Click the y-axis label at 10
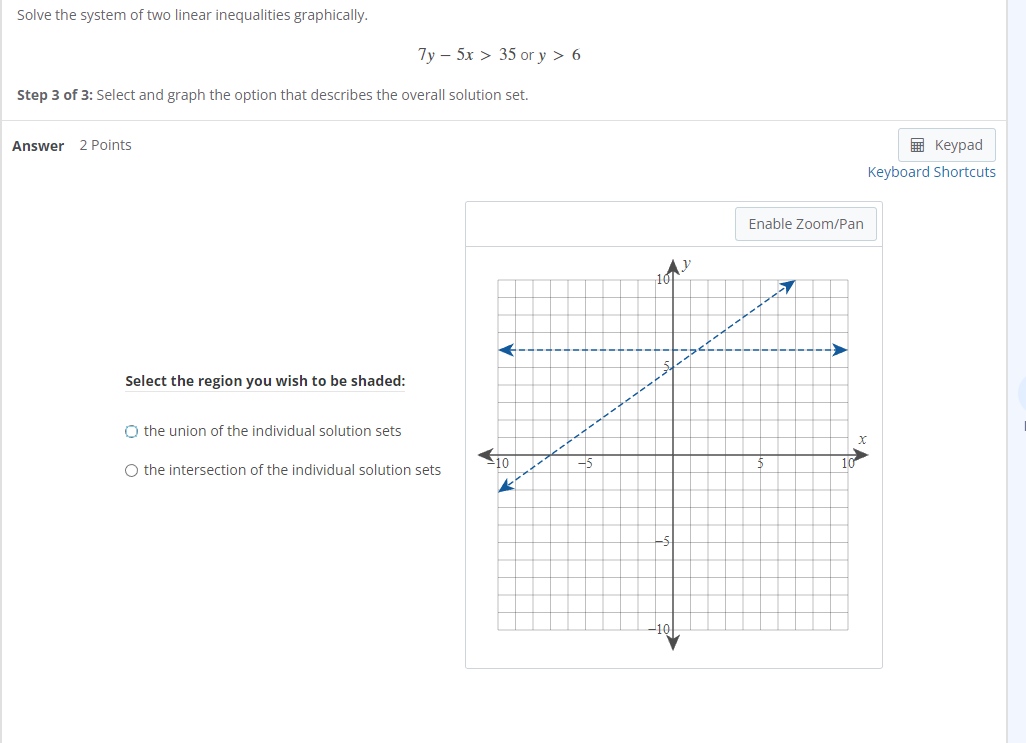1026x743 pixels. [x=661, y=278]
